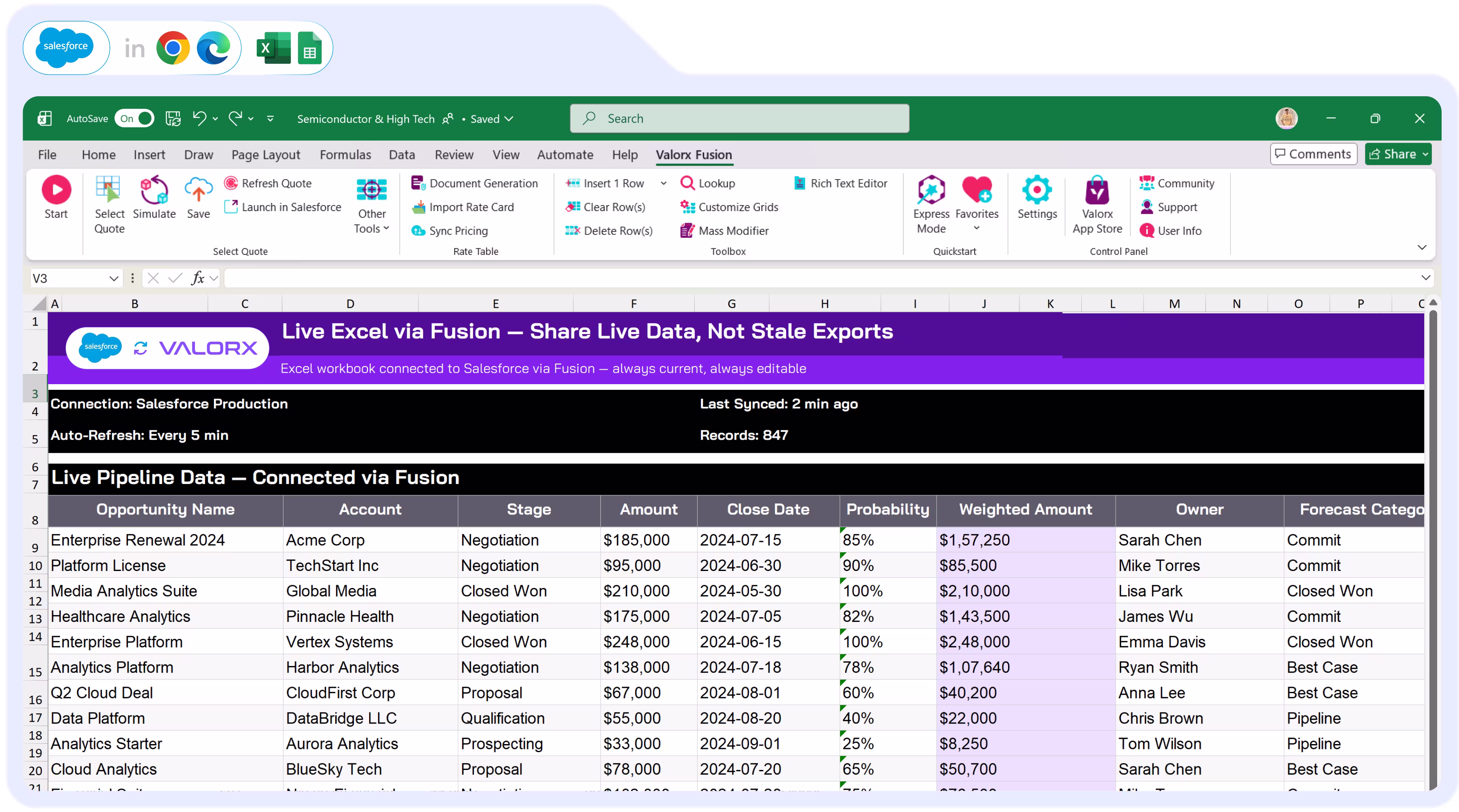
Task: Open the Insert 1 Row dropdown arrow
Action: 663,183
